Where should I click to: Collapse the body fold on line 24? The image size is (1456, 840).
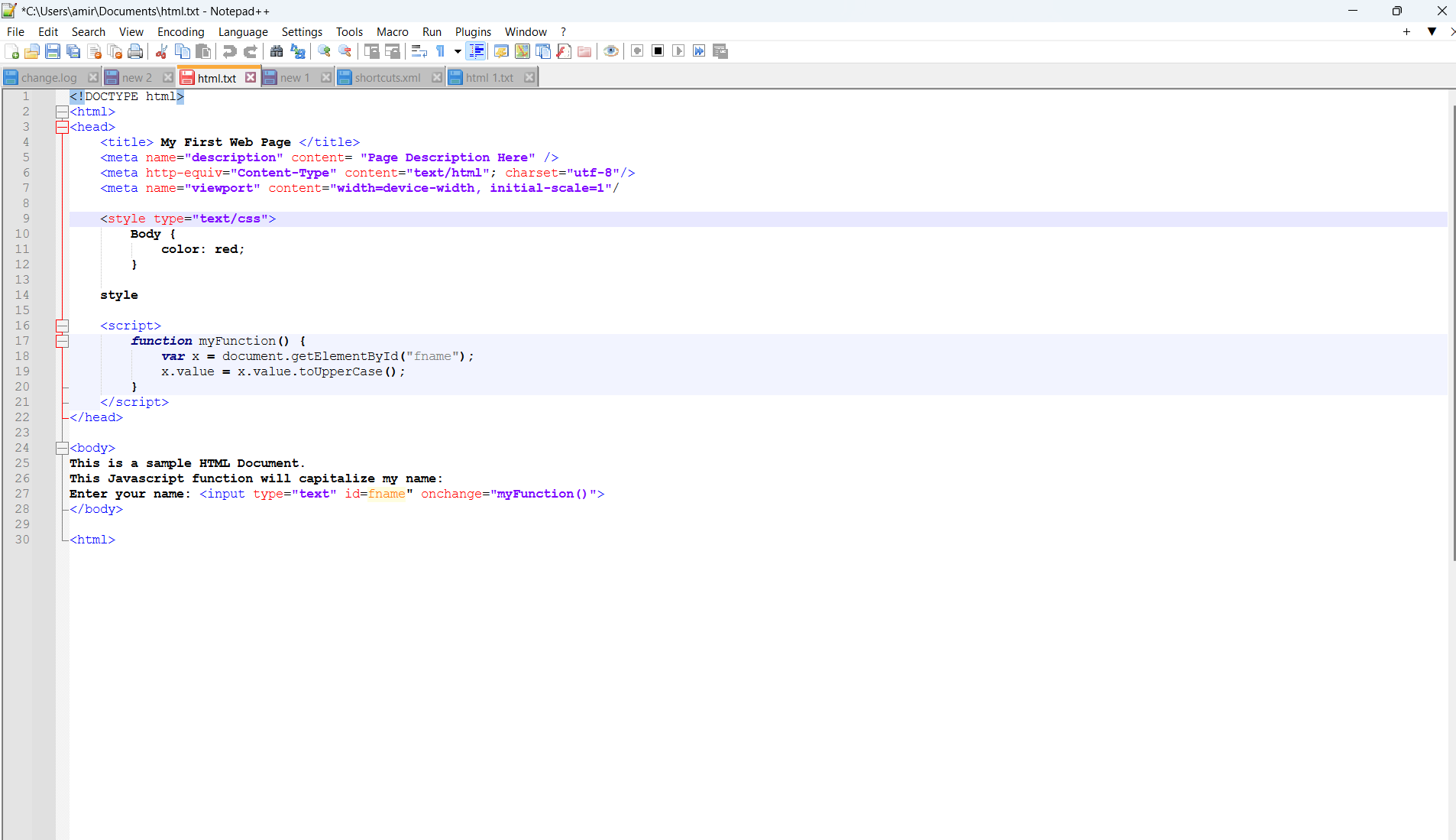[x=63, y=449]
